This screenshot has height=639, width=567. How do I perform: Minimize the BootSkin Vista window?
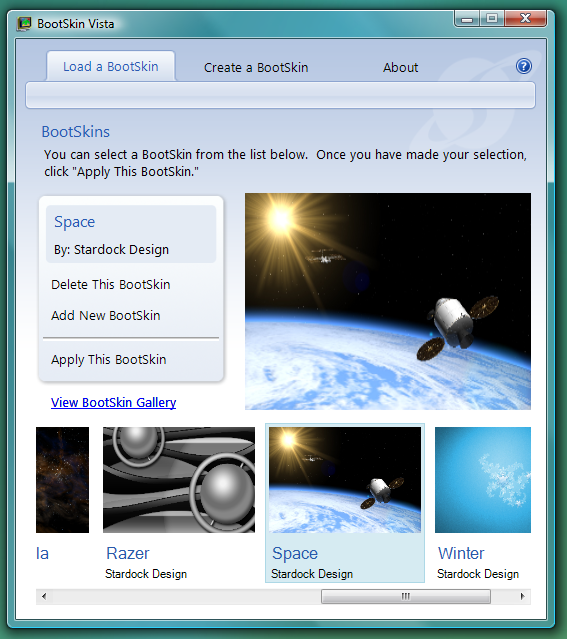coord(467,19)
